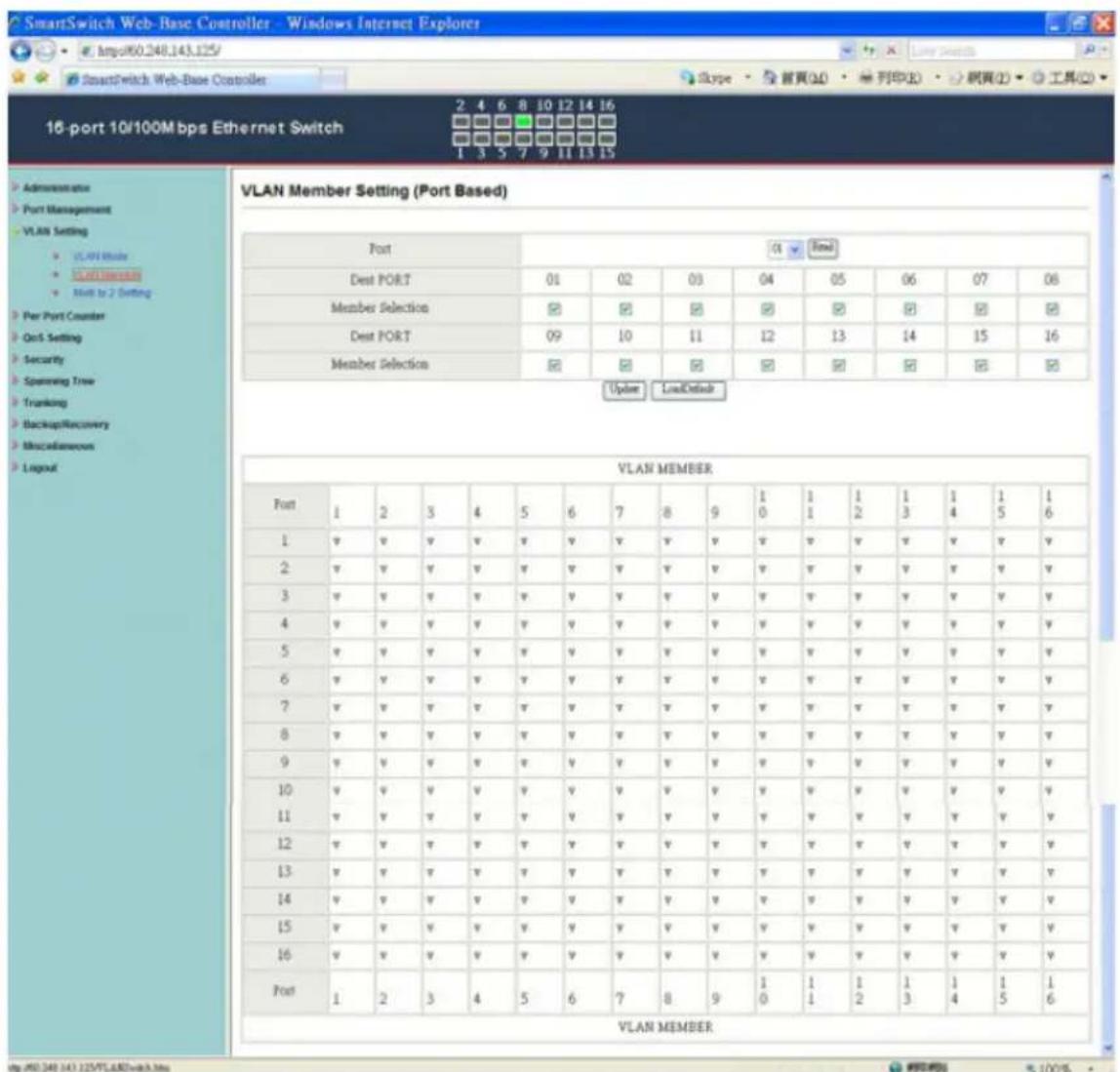Click the magnifier search icon
1120x1072 pixels.
[1090, 51]
